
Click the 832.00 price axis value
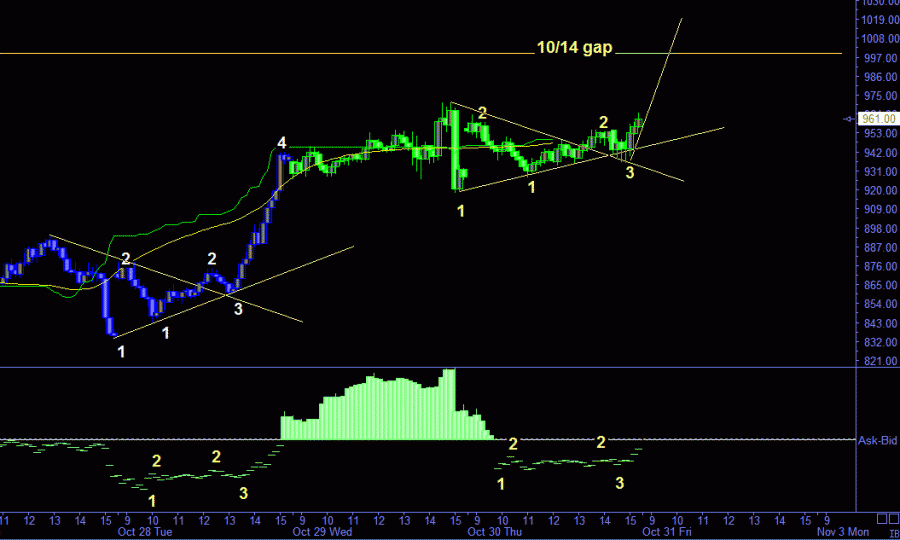tap(883, 342)
